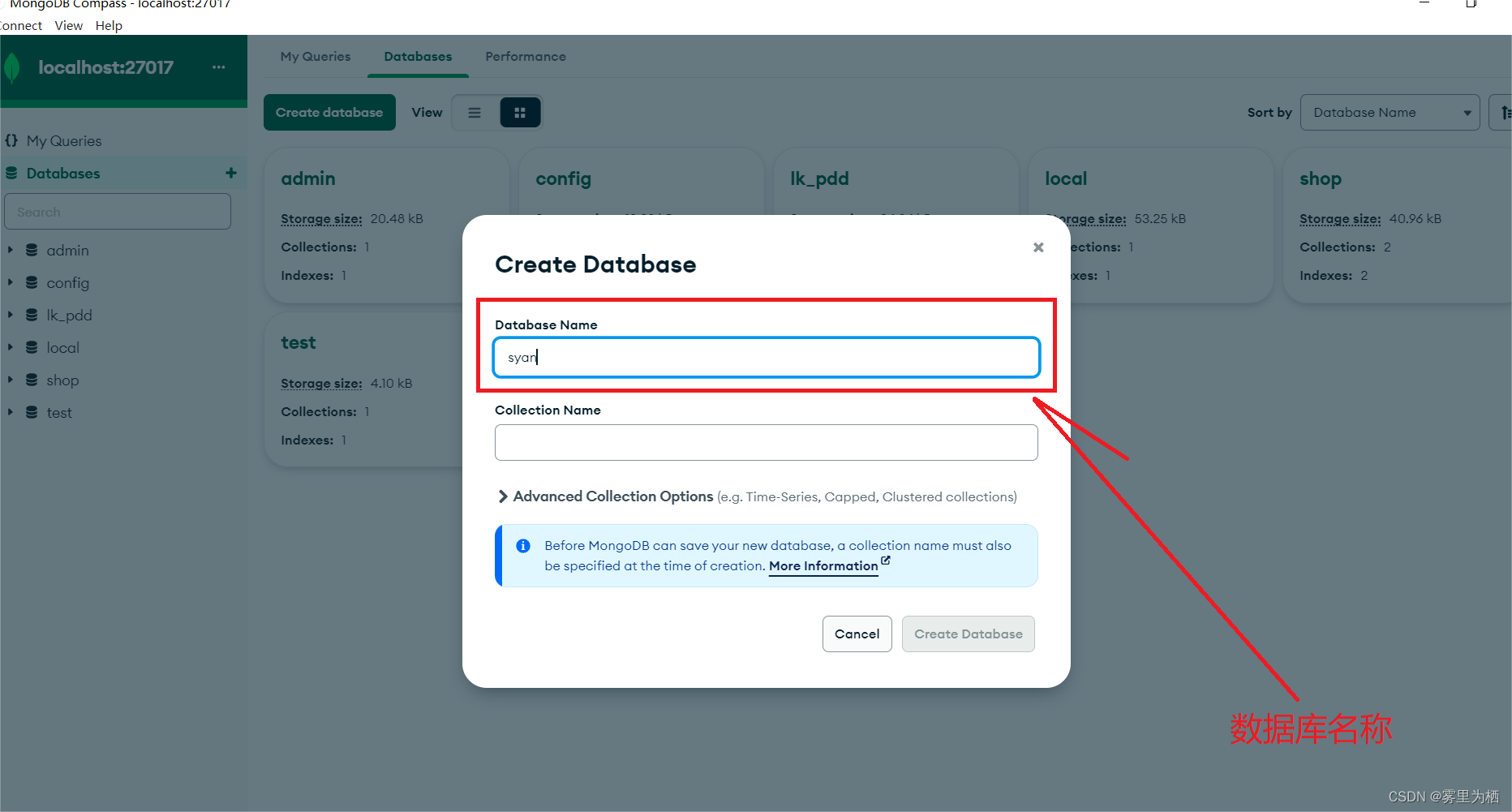
Task: Select admin in the sidebar list
Action: [67, 251]
